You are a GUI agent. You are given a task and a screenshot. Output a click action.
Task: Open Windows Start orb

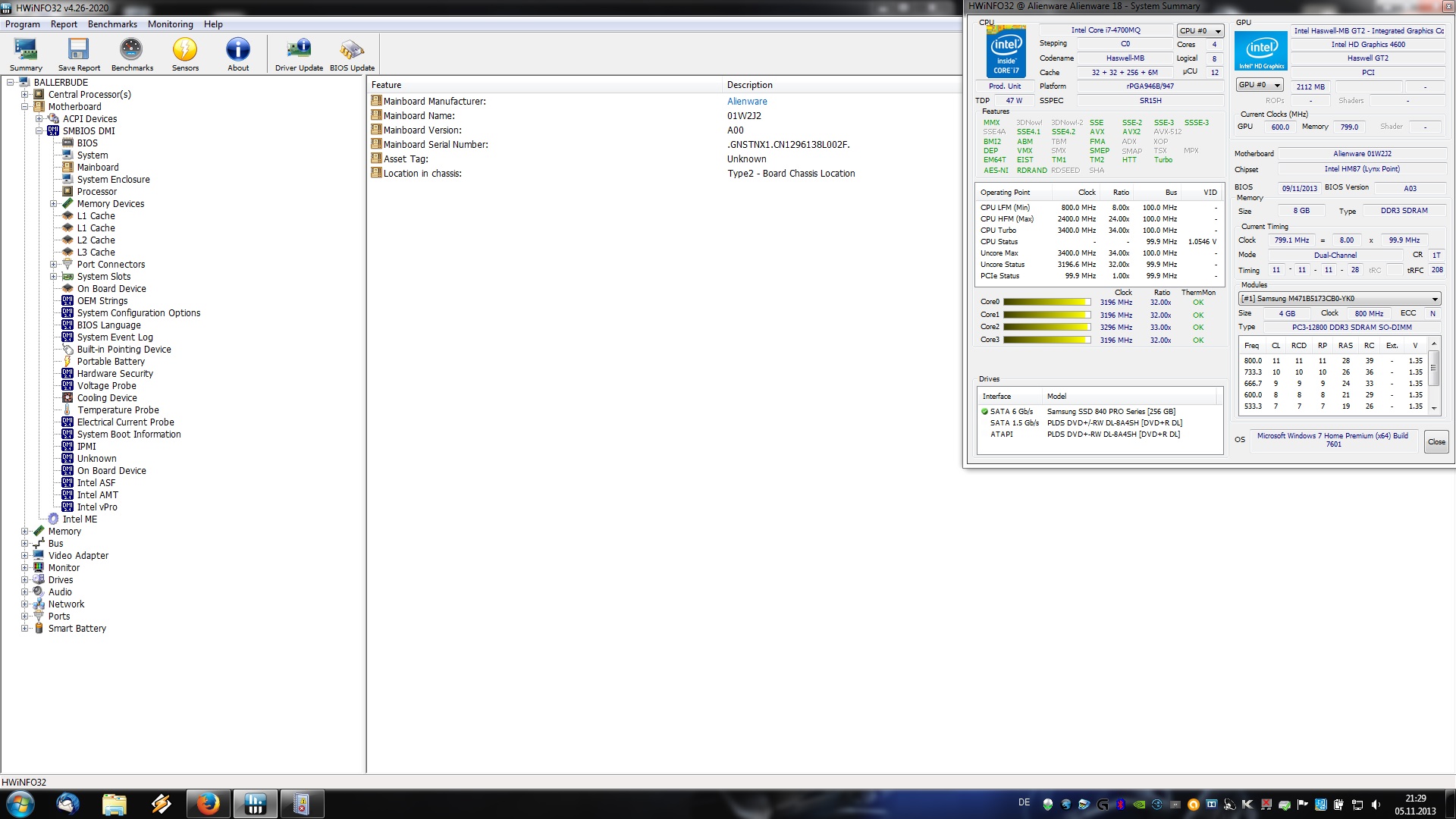20,804
